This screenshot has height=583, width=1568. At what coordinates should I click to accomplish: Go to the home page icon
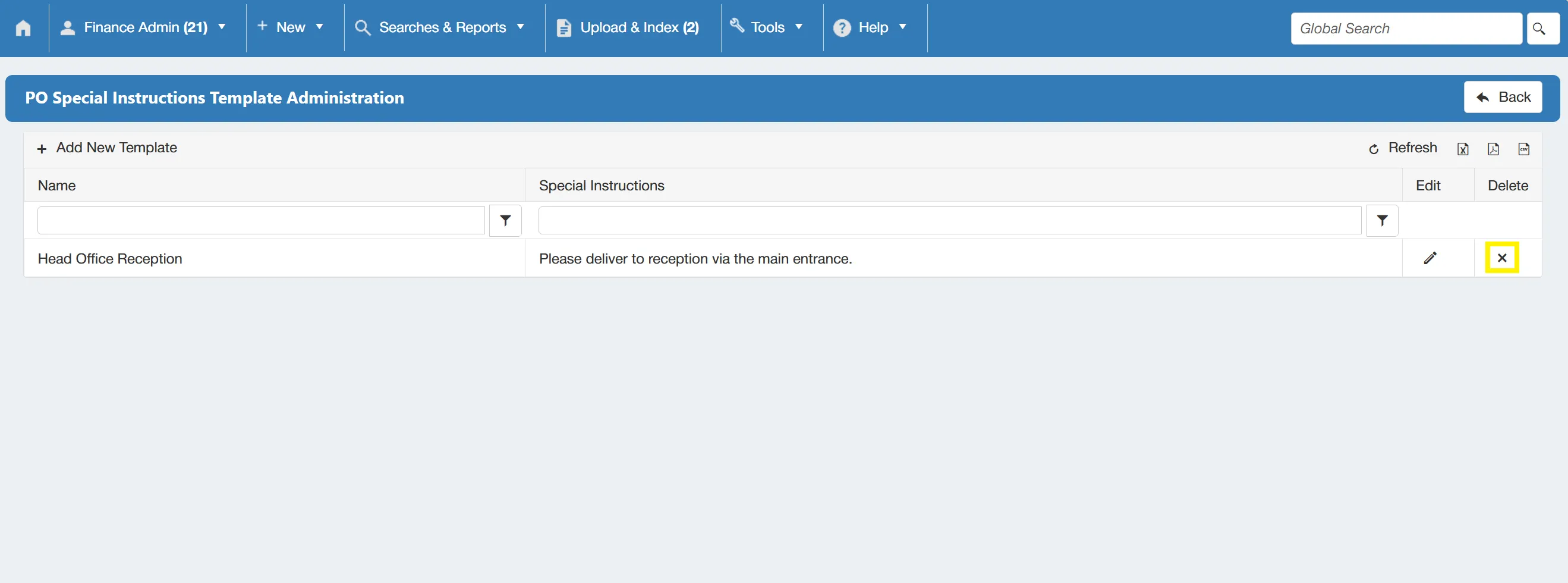pyautogui.click(x=23, y=28)
